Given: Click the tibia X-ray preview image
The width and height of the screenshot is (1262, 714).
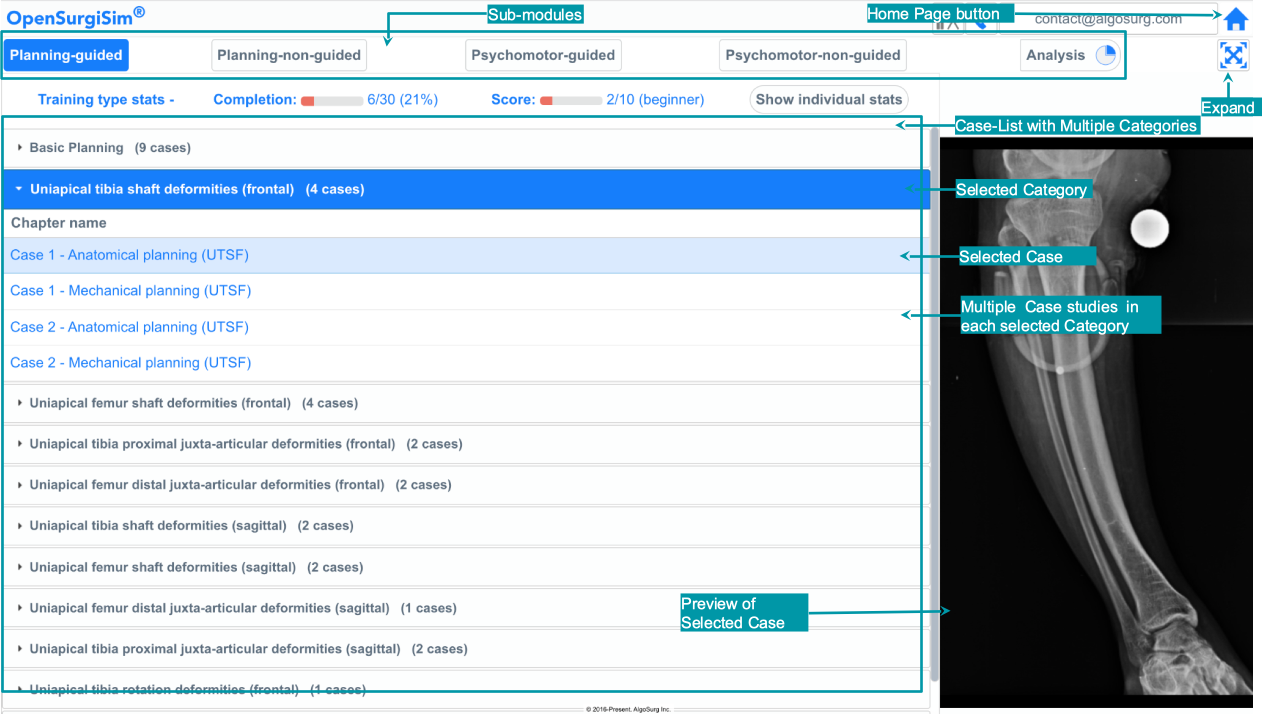Looking at the screenshot, I should click(1096, 420).
